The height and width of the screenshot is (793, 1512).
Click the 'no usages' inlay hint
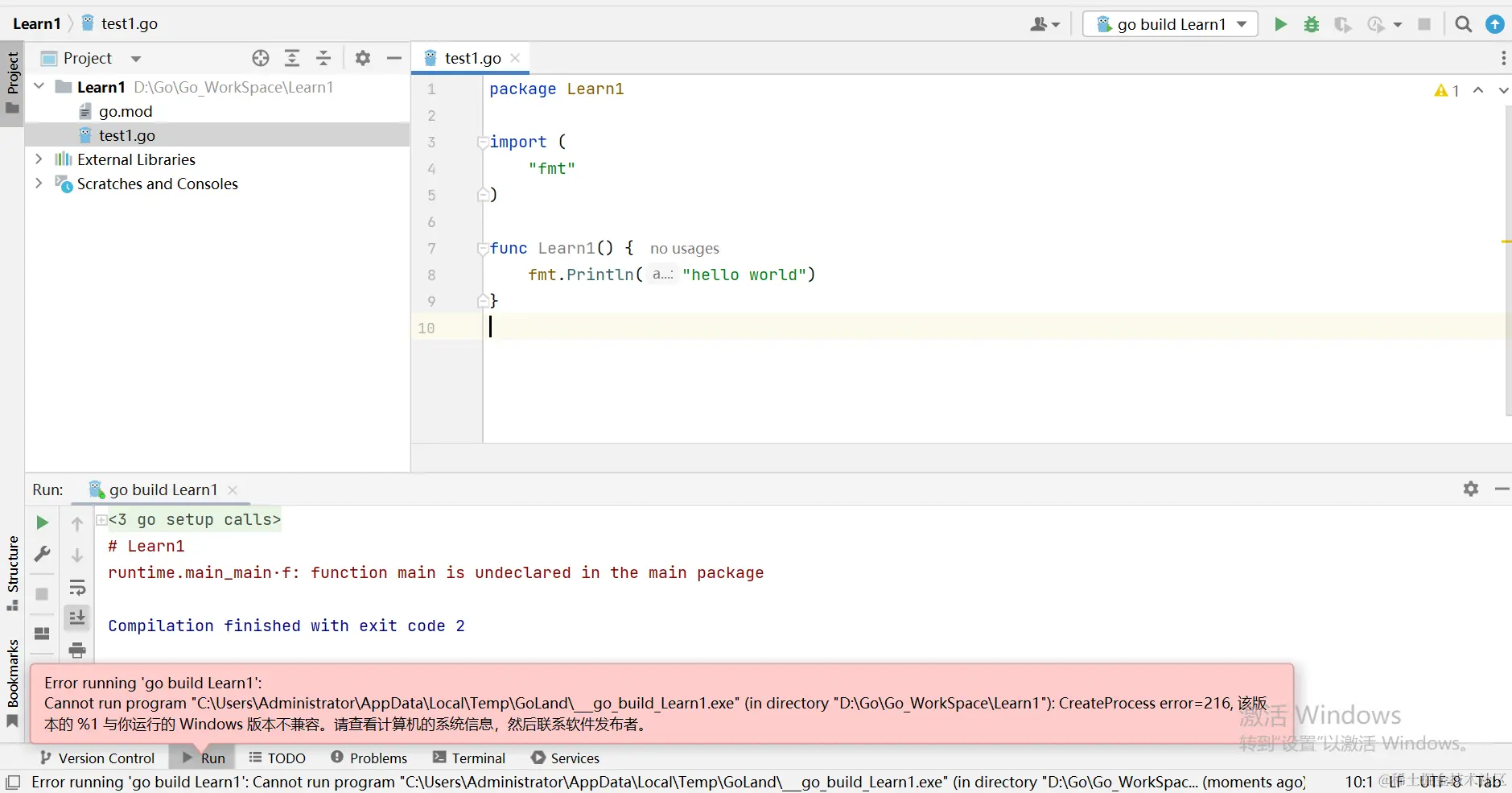(685, 249)
